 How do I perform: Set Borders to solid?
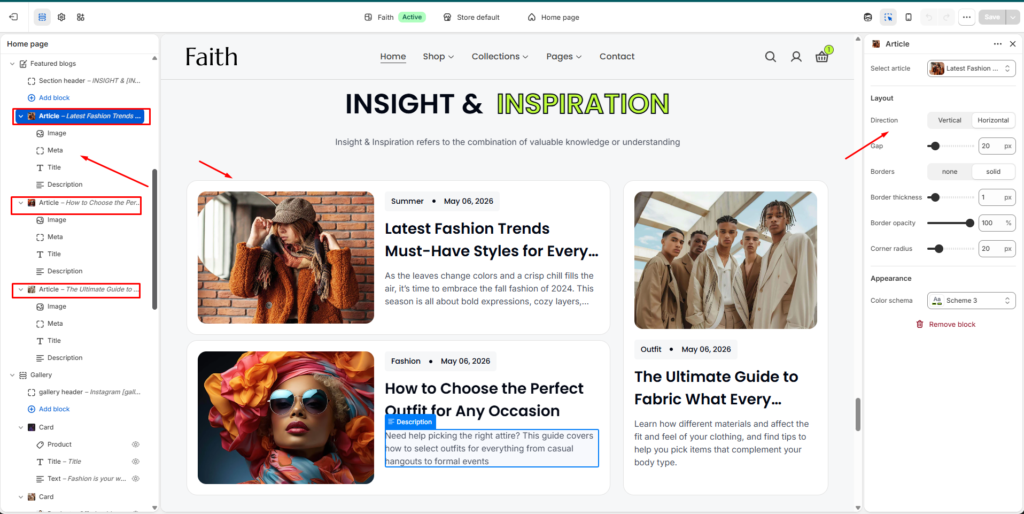click(x=993, y=172)
